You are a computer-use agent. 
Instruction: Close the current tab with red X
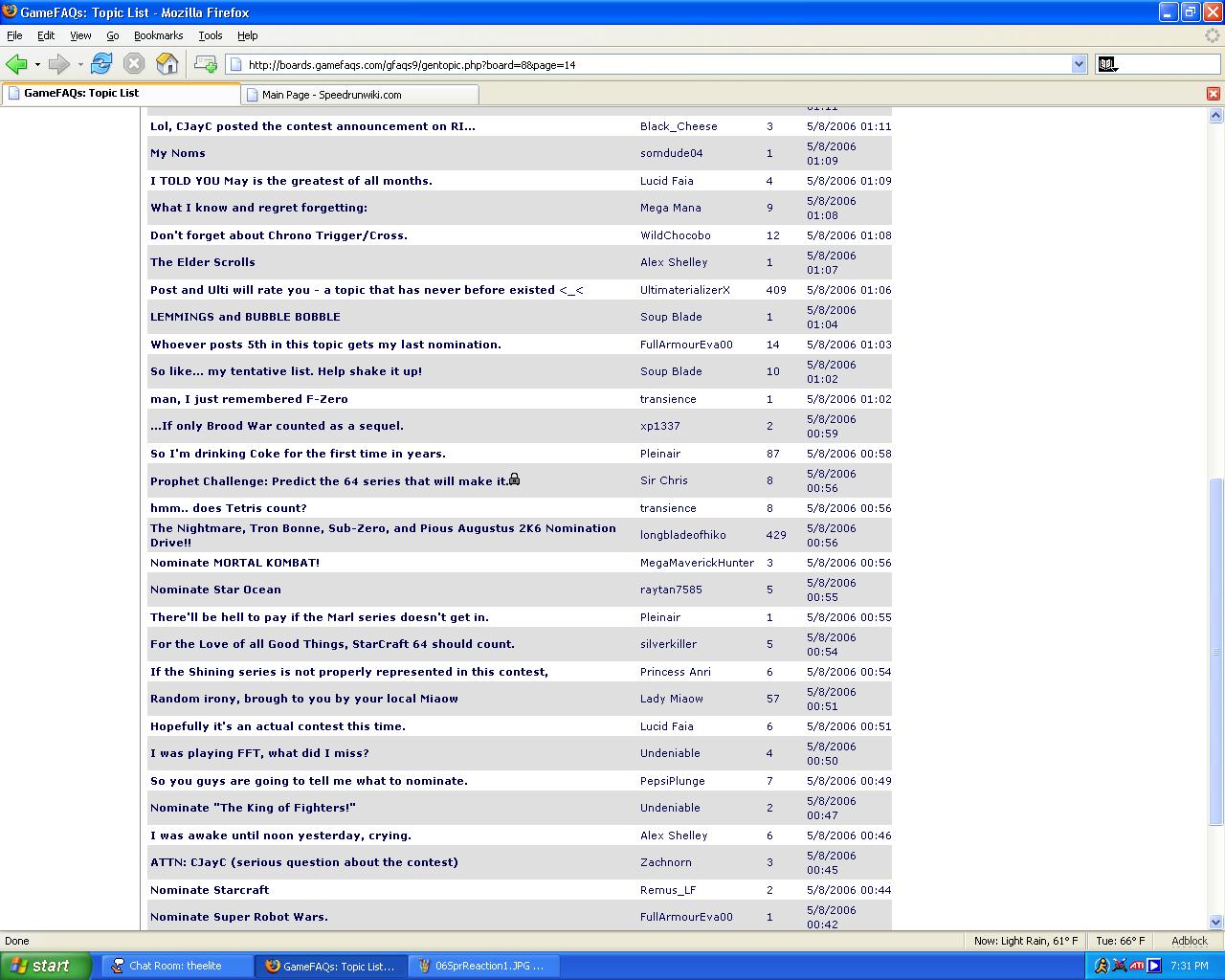tap(1213, 94)
